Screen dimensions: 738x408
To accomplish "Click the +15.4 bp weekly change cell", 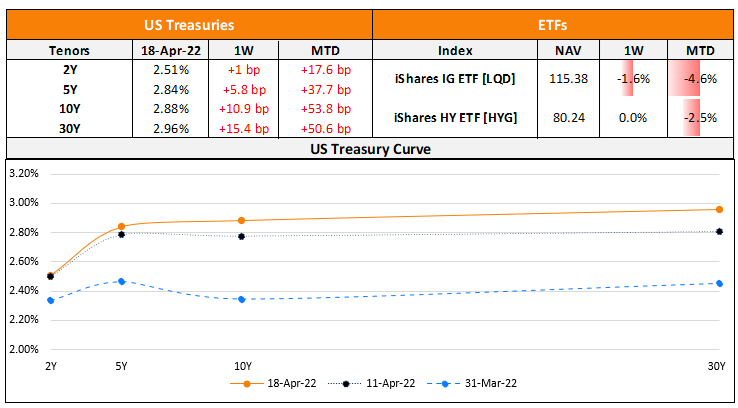I will 242,128.
